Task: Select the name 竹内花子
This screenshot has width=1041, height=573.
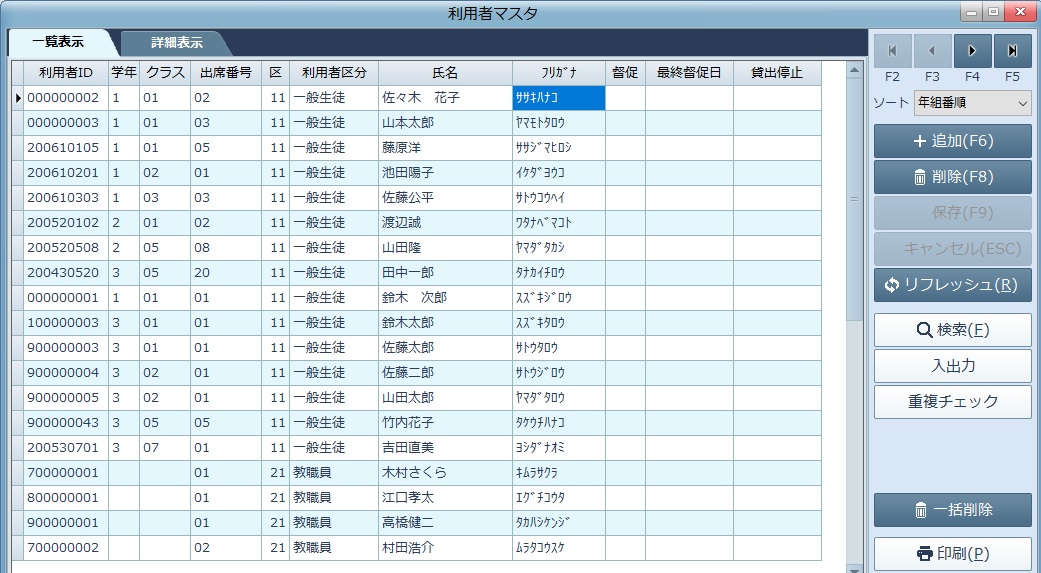Action: point(445,422)
